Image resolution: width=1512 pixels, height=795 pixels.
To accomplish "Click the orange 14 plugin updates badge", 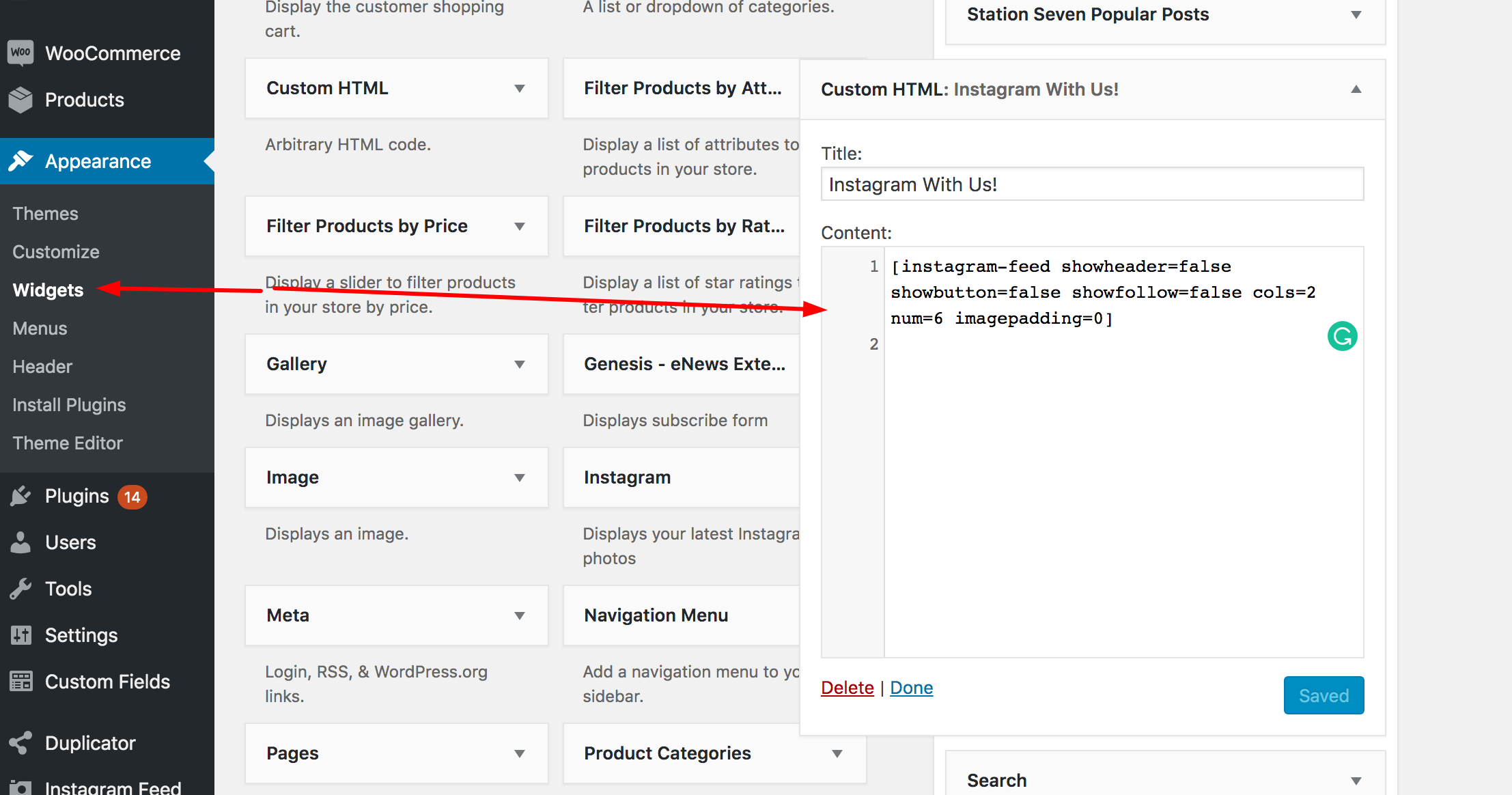I will tap(132, 497).
